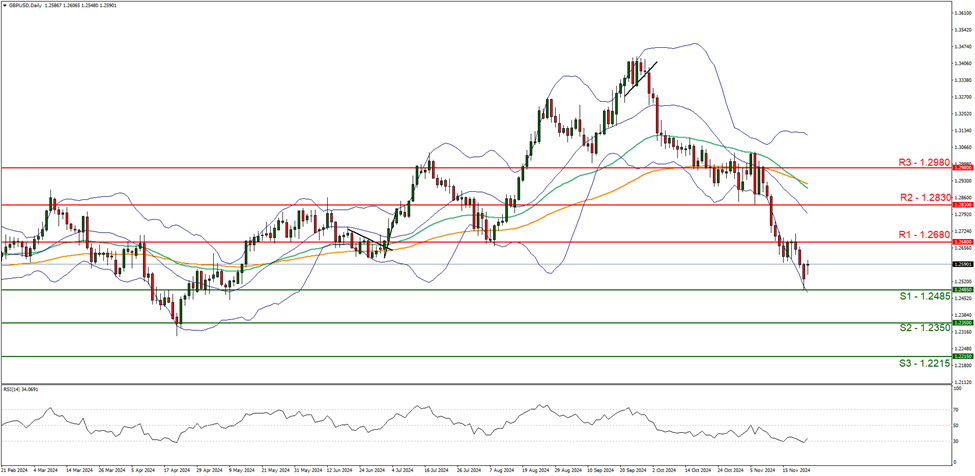Click the GBPUSD,Daily chart title

pos(32,6)
